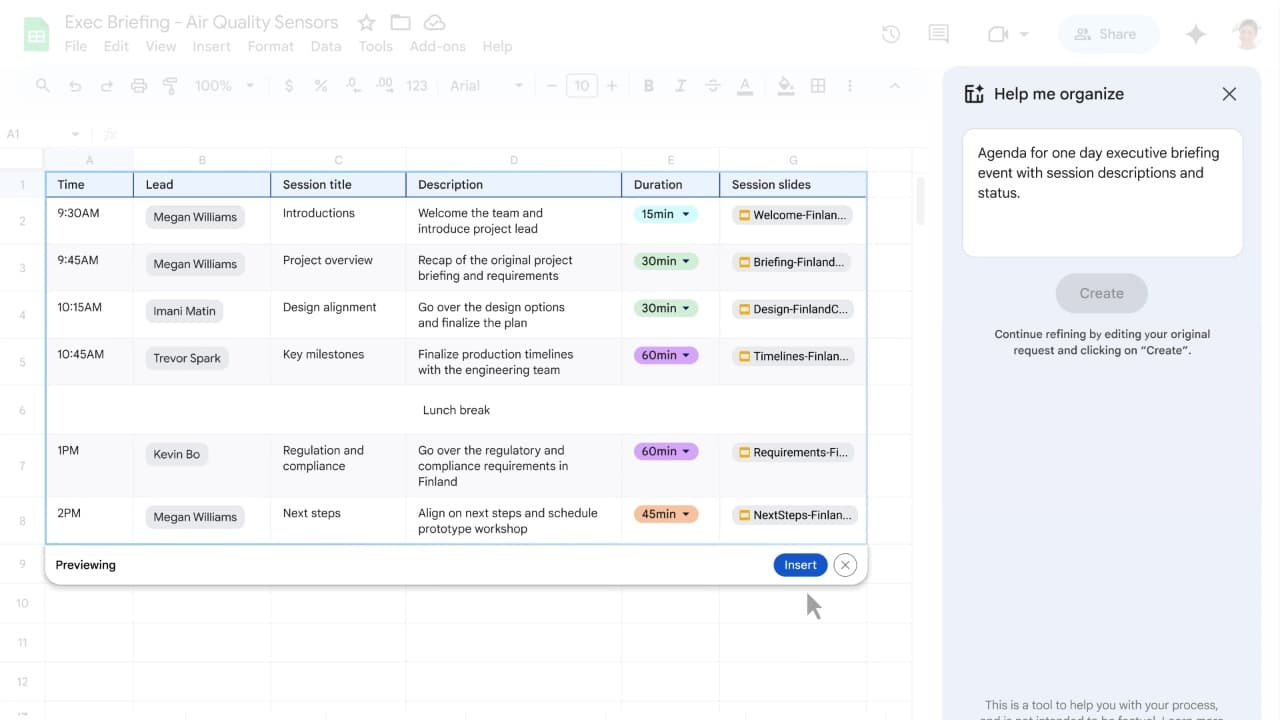The width and height of the screenshot is (1280, 720).
Task: Toggle strikethrough text formatting
Action: (x=712, y=86)
